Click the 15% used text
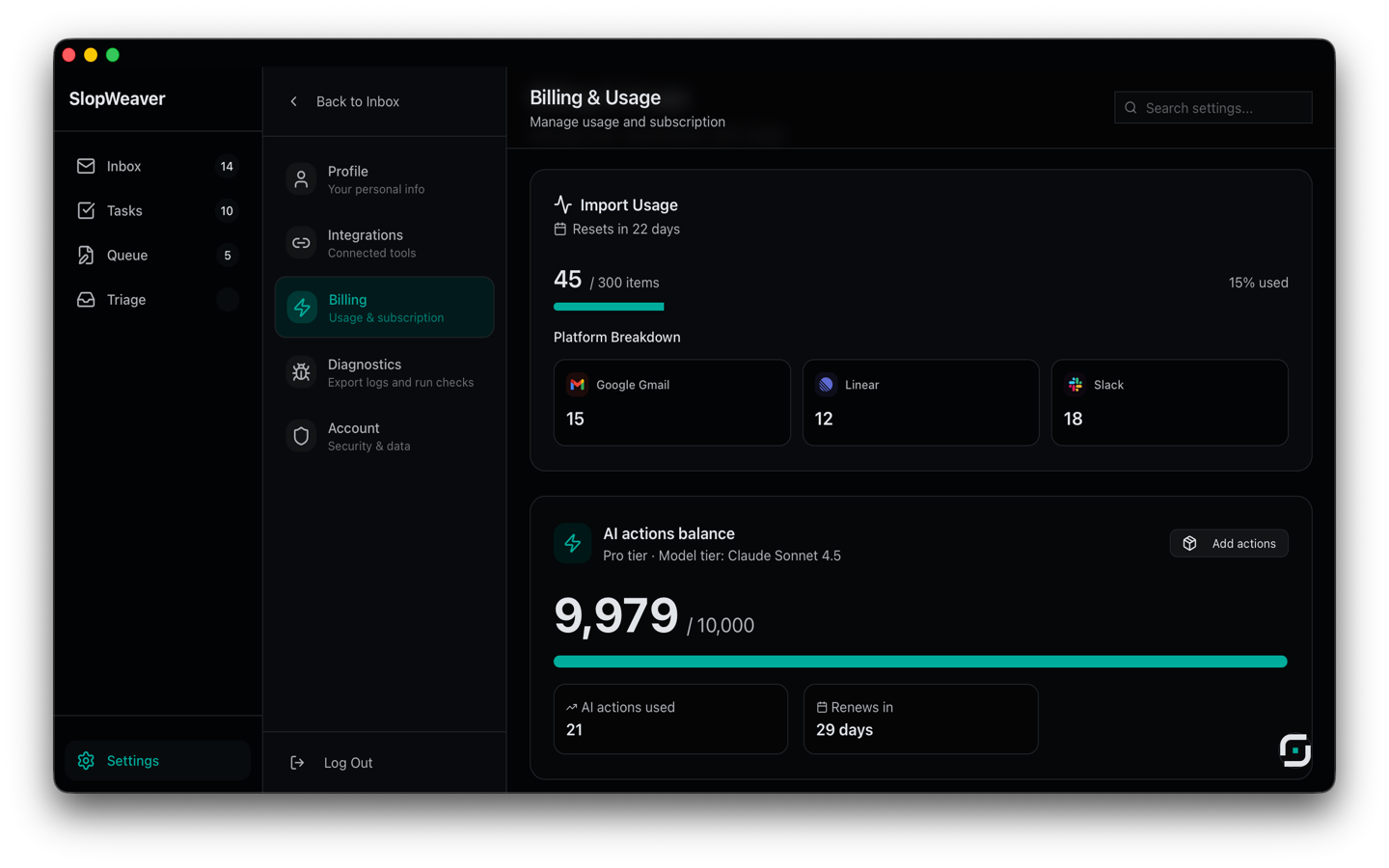The image size is (1389, 868). [1258, 283]
